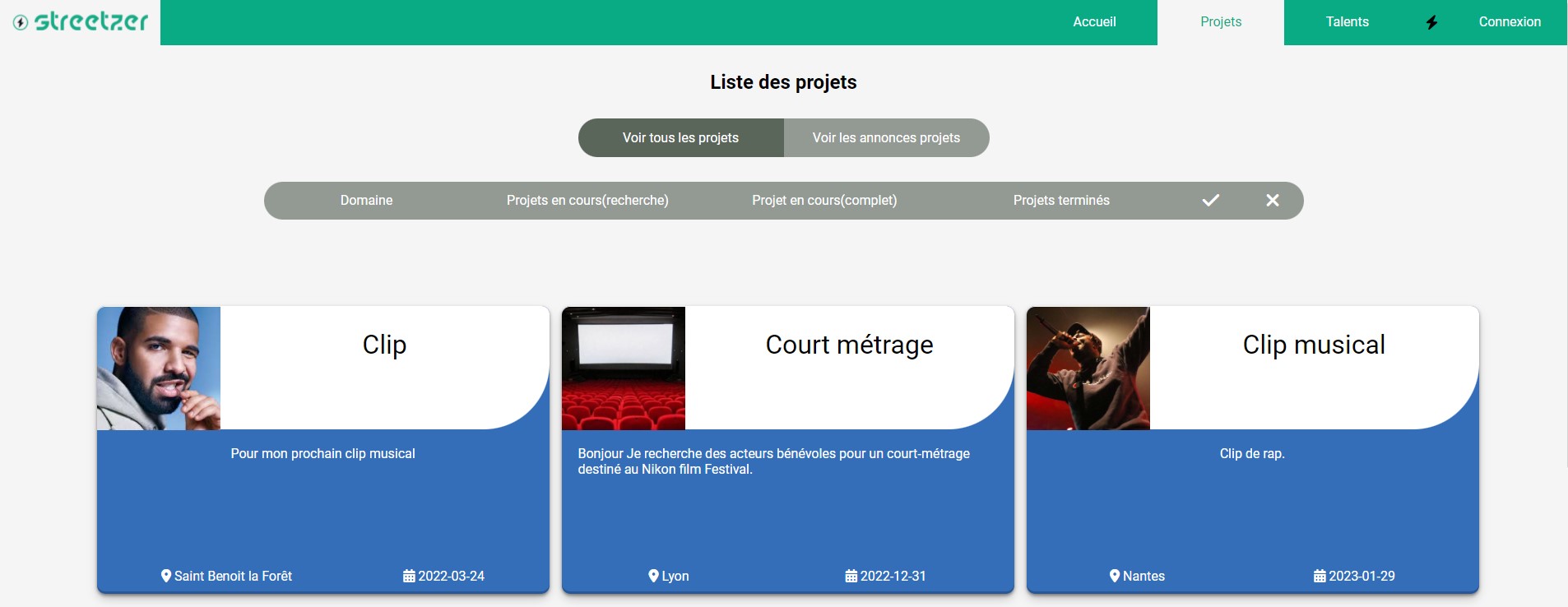Open the Court métrage project title
This screenshot has height=607, width=1568.
[x=849, y=345]
